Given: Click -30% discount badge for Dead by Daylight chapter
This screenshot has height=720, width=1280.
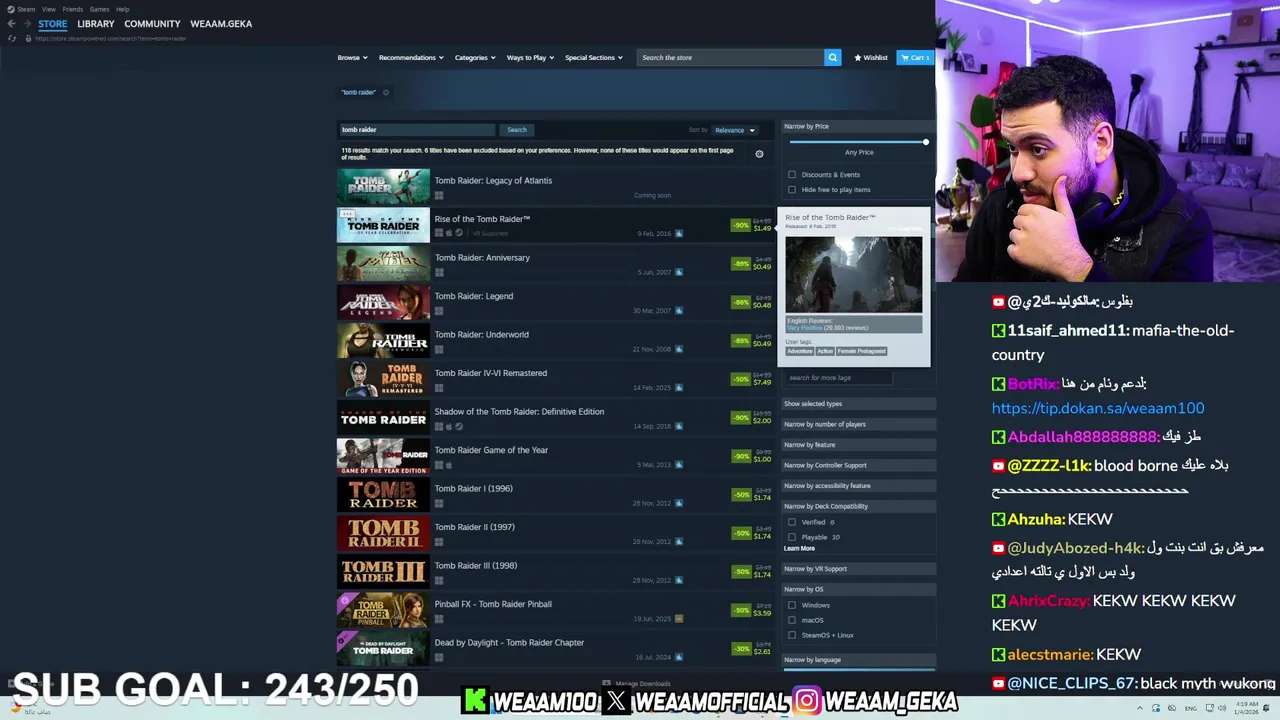Looking at the screenshot, I should pos(741,649).
